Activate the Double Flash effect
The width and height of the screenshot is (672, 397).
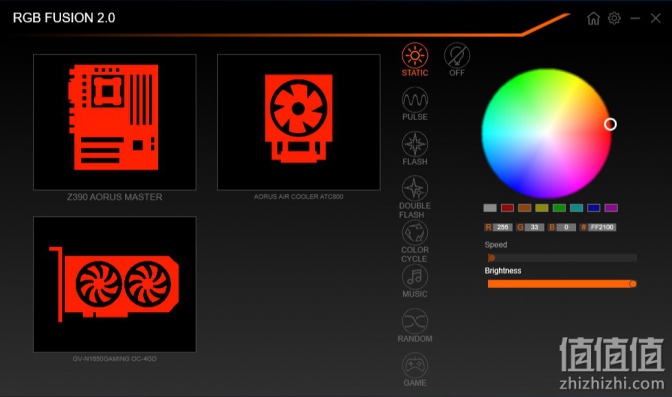[414, 197]
